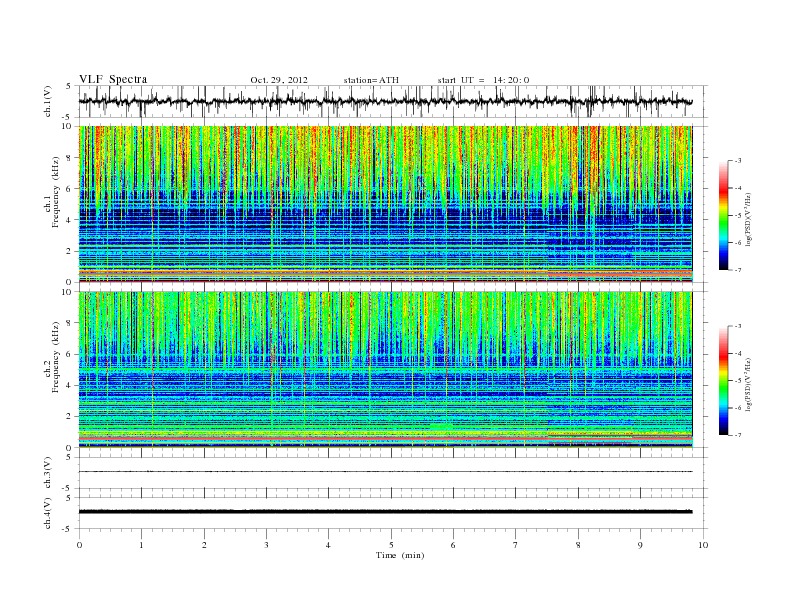Click the ch.4 voltage waveform trace
The image size is (792, 612).
pos(386,512)
